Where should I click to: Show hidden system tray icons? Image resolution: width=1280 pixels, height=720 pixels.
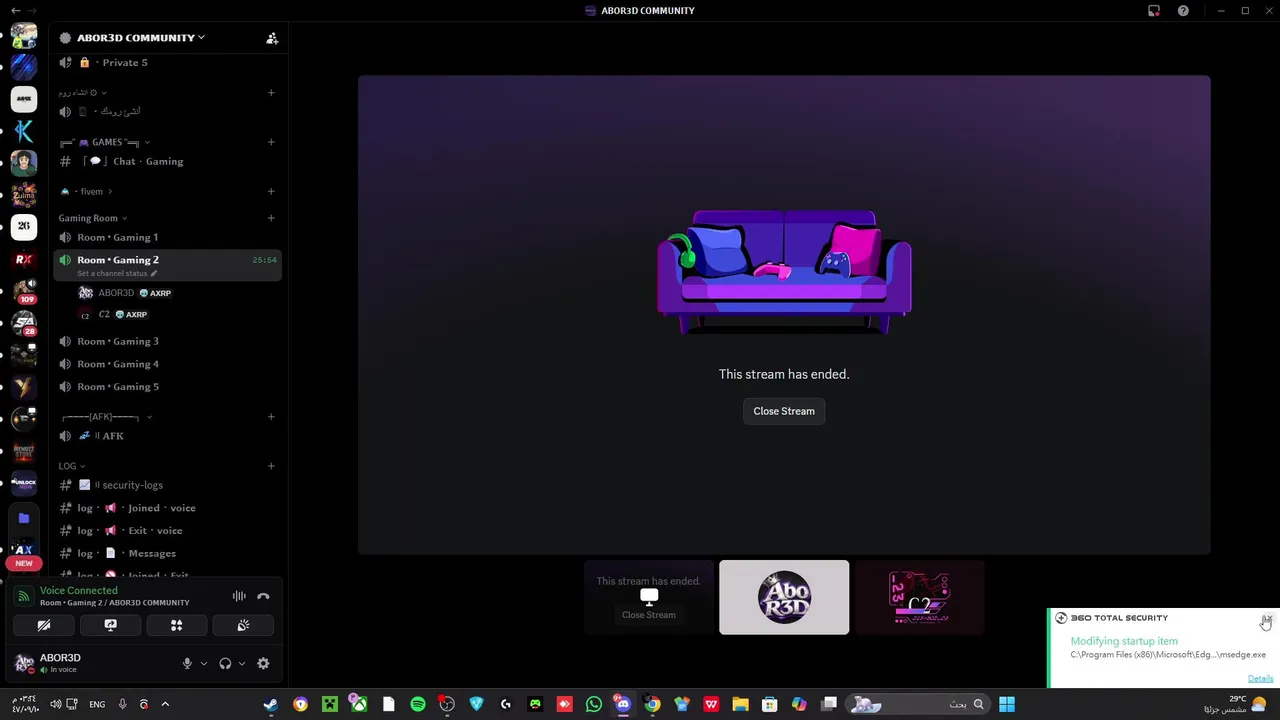[165, 704]
